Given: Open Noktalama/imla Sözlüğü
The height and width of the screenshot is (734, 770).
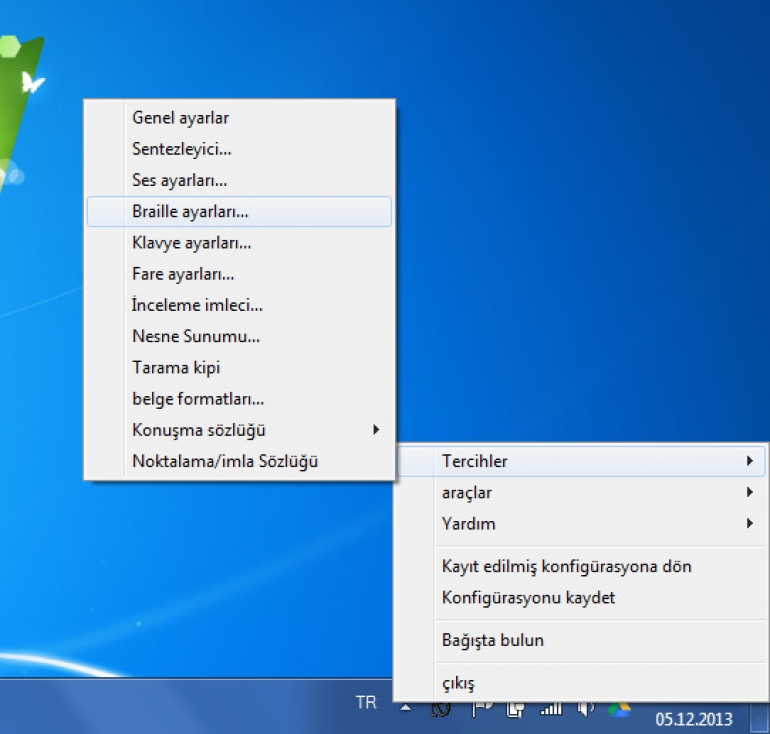Looking at the screenshot, I should [x=239, y=462].
